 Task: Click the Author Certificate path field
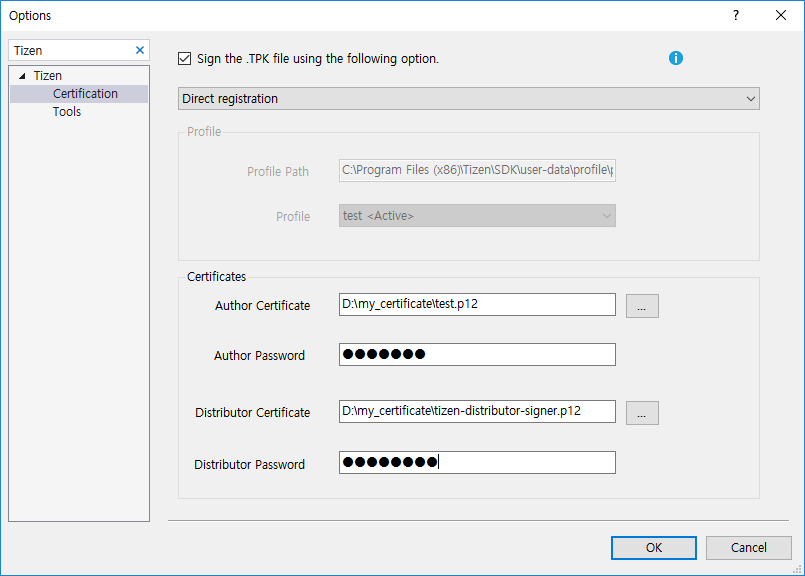pos(477,304)
